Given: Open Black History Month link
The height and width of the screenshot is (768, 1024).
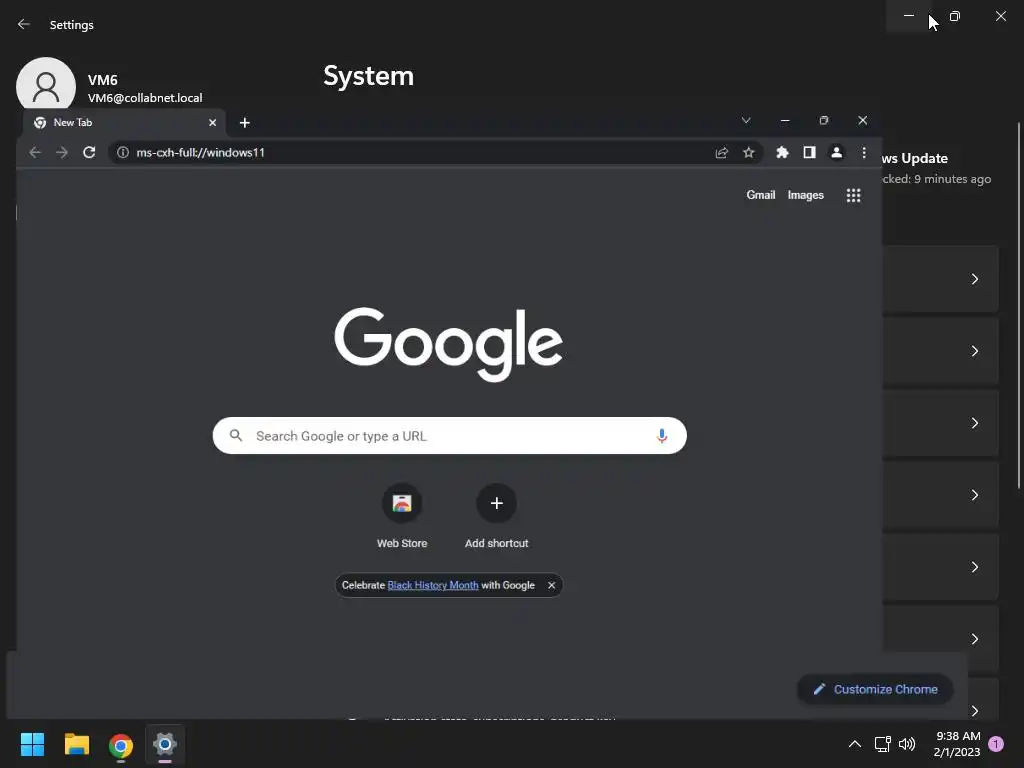Looking at the screenshot, I should coord(433,585).
